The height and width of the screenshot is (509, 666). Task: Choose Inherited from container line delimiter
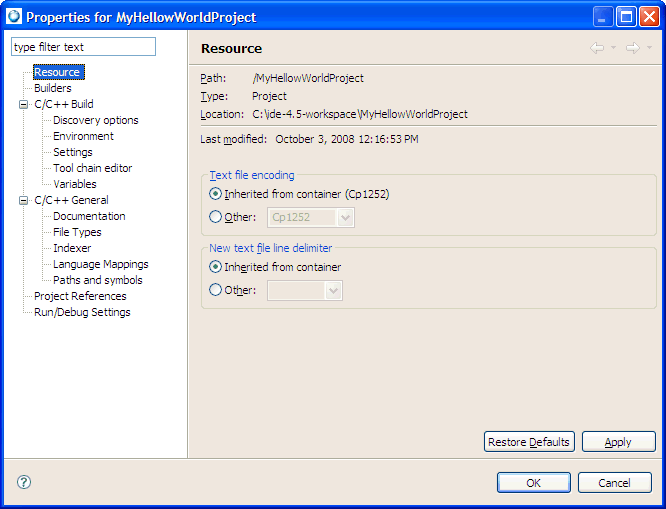click(216, 267)
